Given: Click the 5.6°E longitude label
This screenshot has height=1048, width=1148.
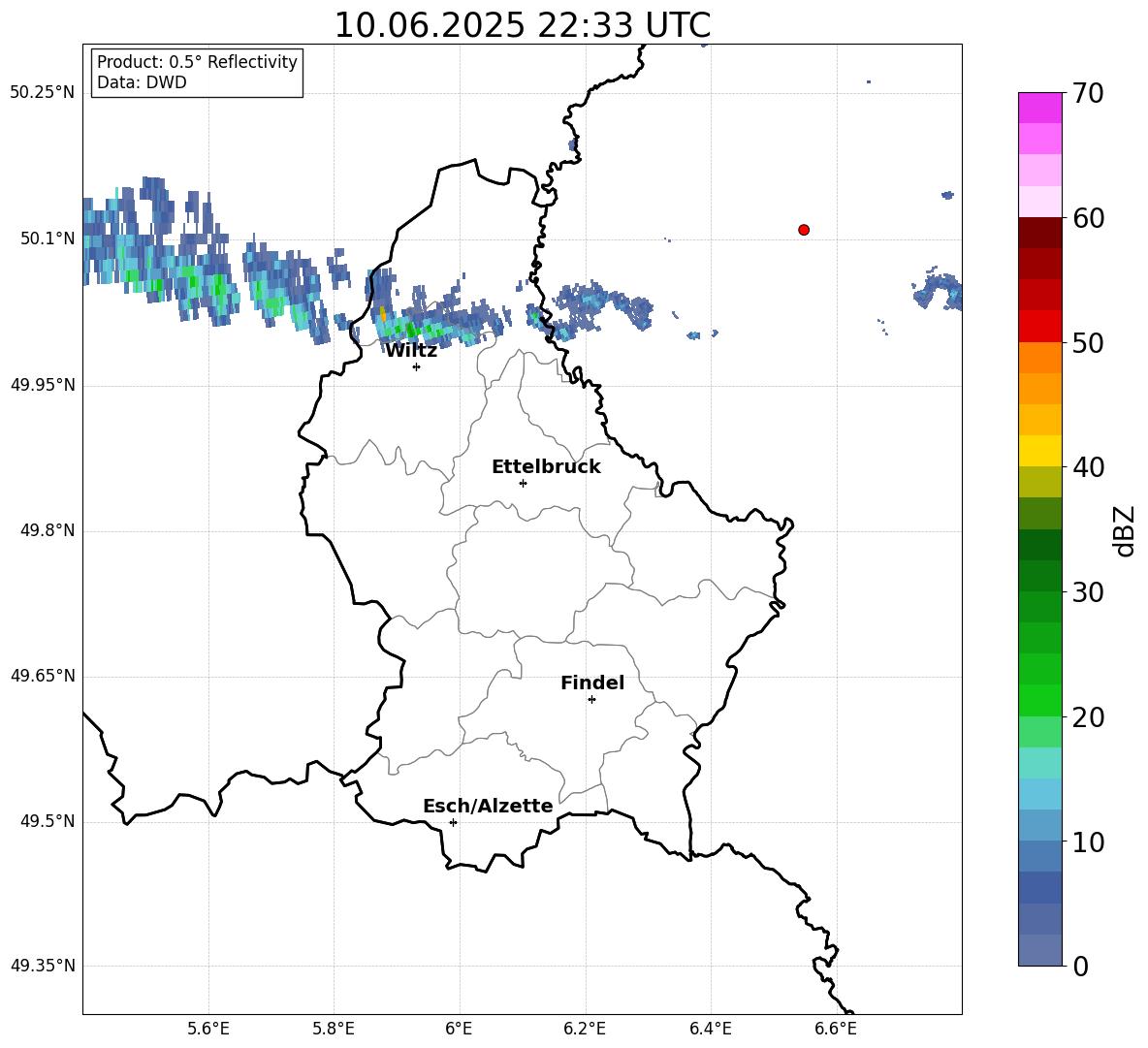Looking at the screenshot, I should click(208, 1030).
